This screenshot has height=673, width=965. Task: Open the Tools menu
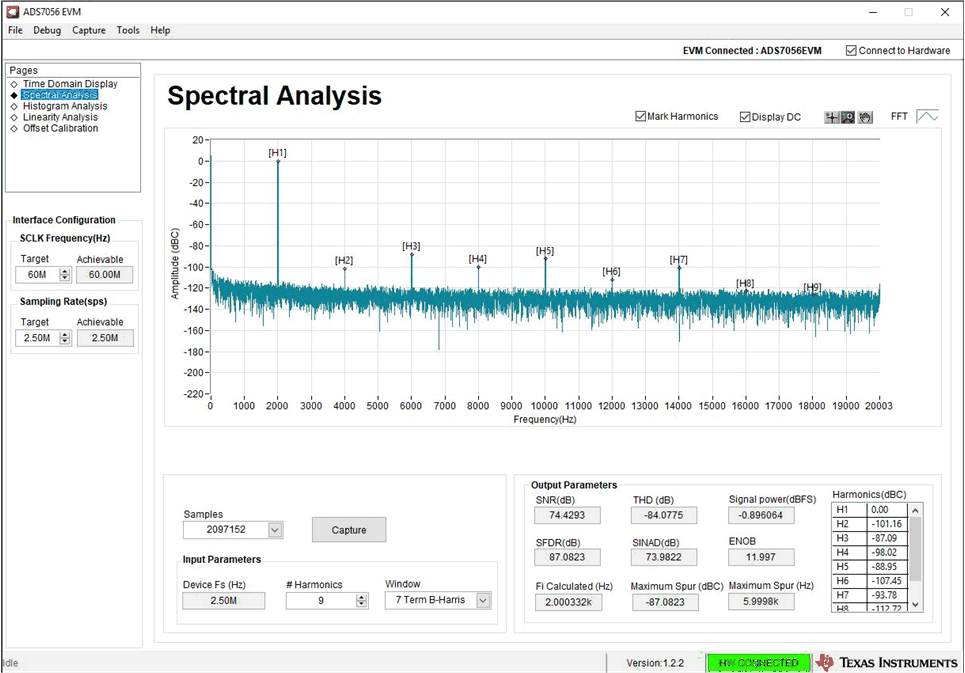coord(128,30)
